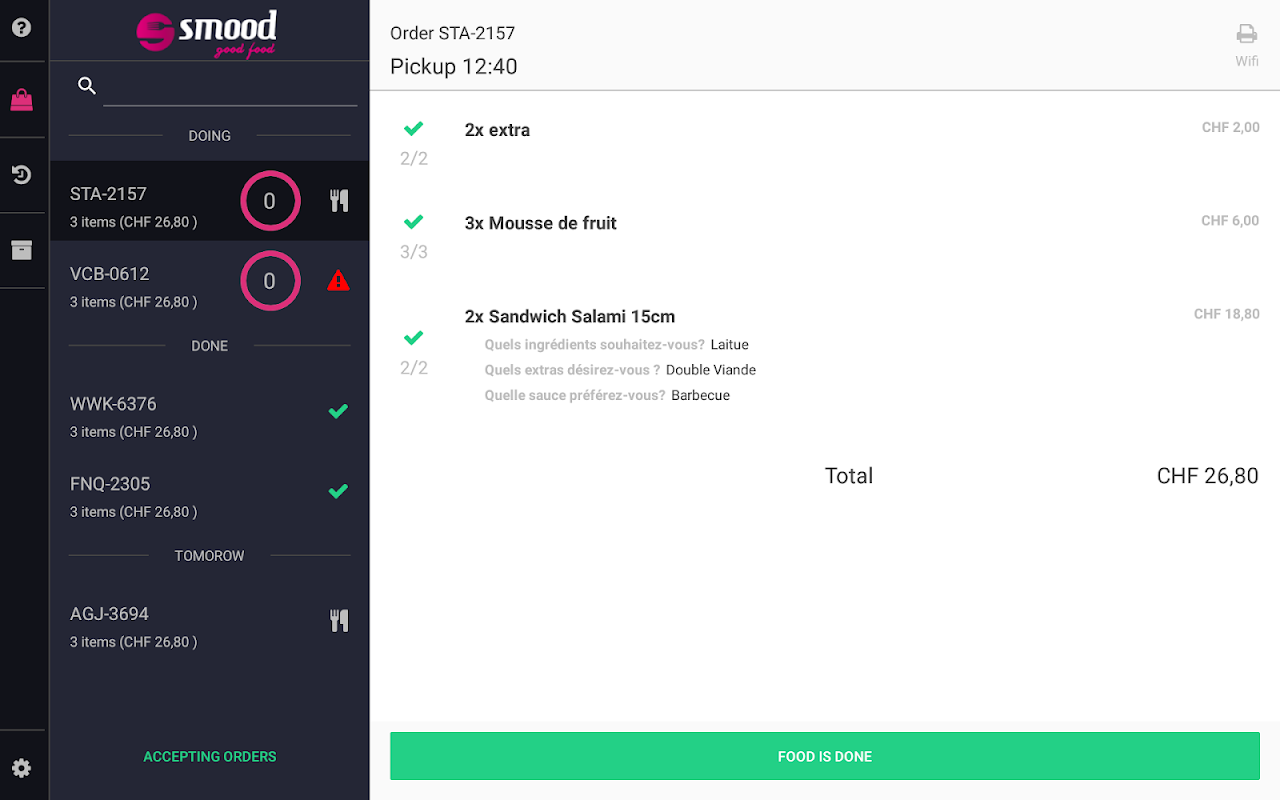Toggle the checkmark for 2x extra
The height and width of the screenshot is (800, 1280).
coord(413,129)
